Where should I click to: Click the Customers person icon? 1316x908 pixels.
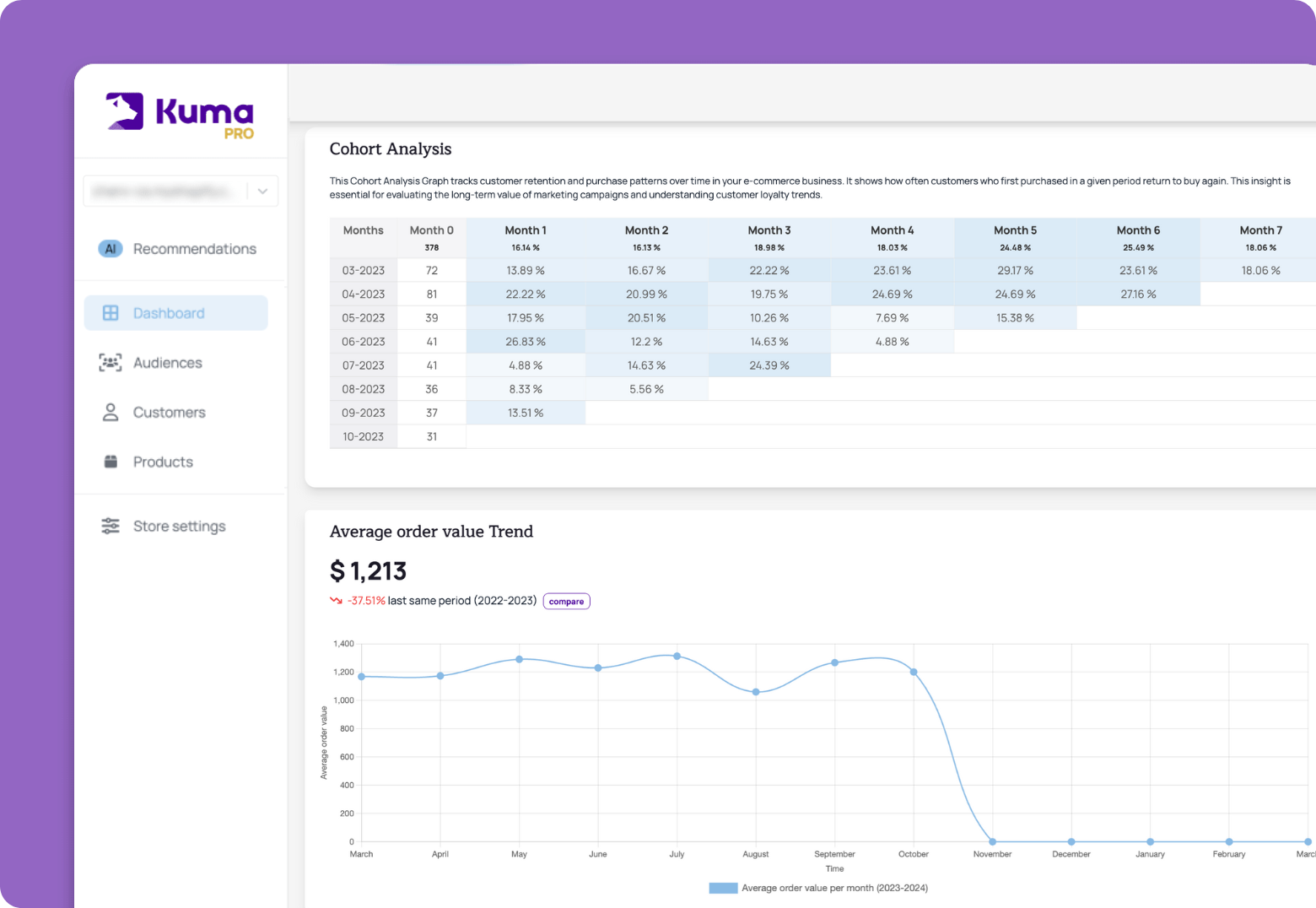pos(111,412)
